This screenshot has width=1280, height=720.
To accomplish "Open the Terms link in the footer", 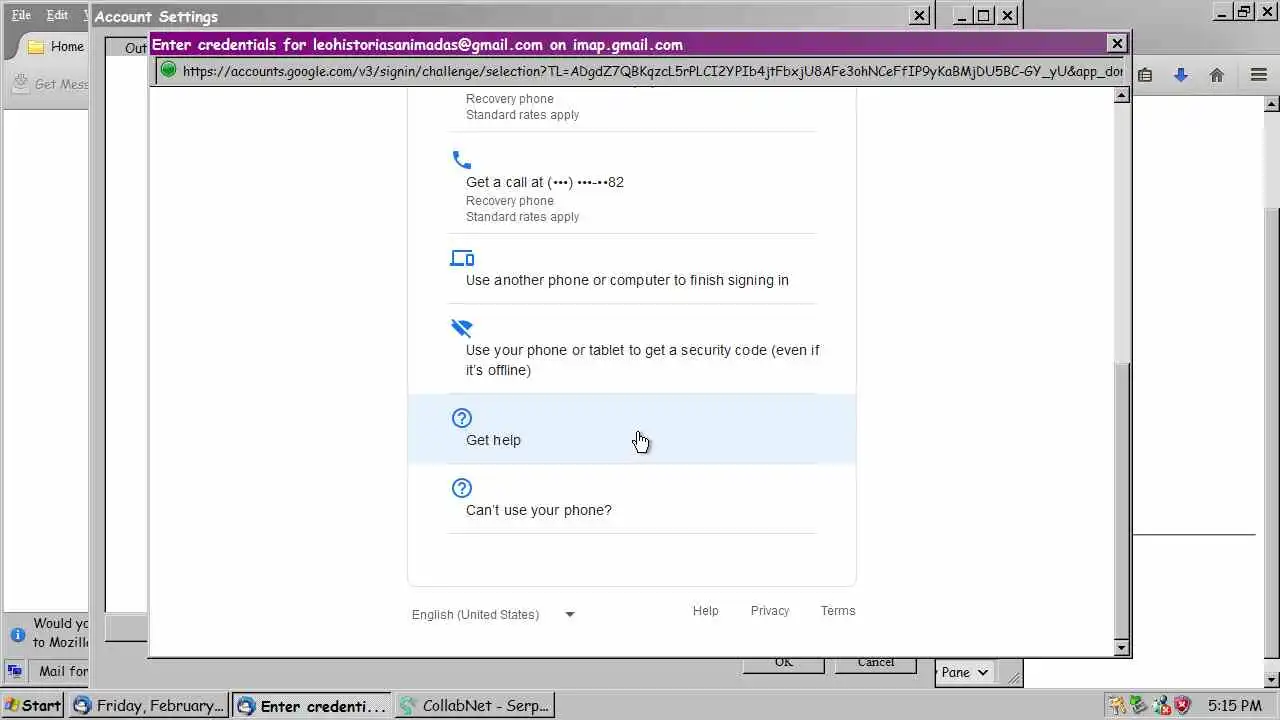I will point(838,611).
